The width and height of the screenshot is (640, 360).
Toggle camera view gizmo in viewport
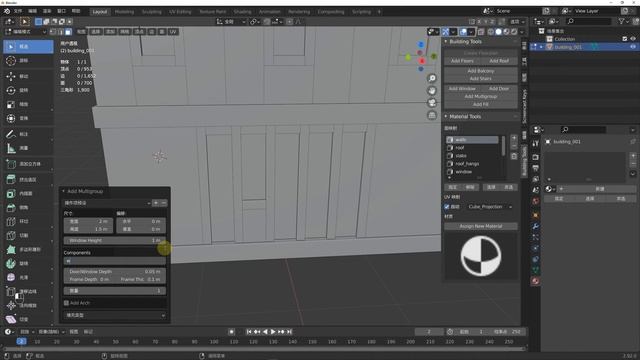pos(432,103)
